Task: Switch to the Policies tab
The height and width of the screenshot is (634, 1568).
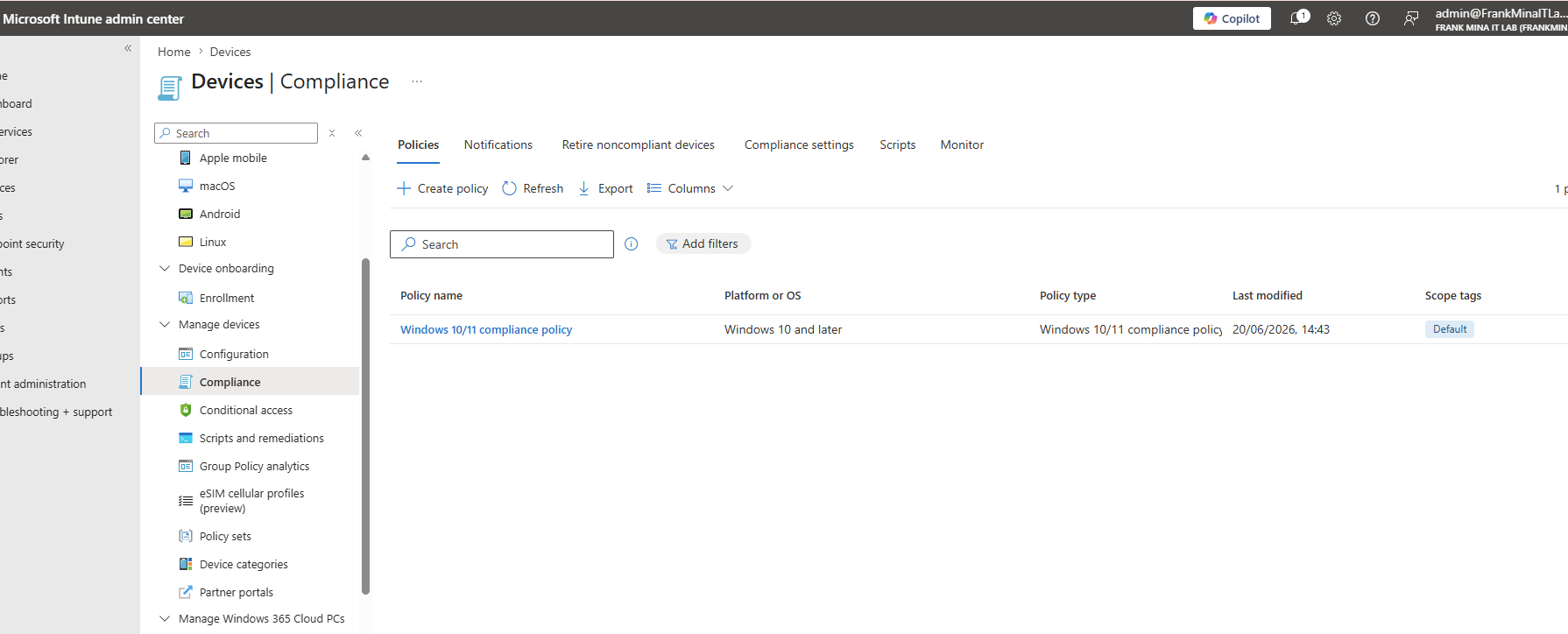Action: point(419,144)
